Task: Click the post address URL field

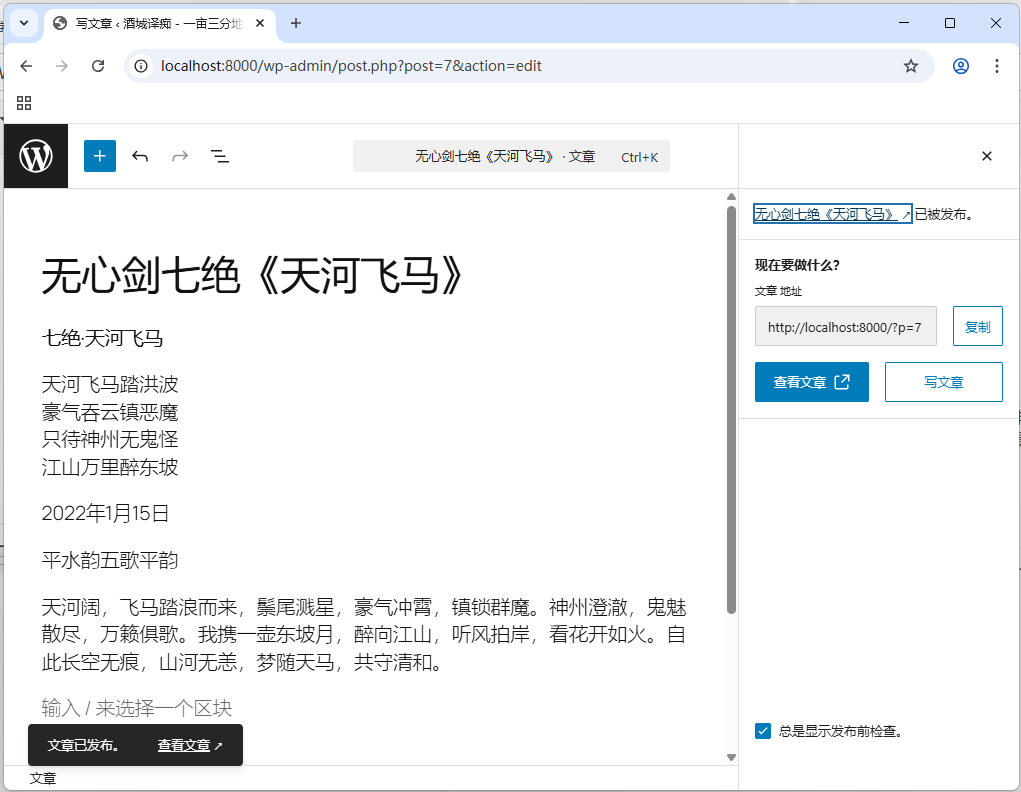Action: [845, 326]
